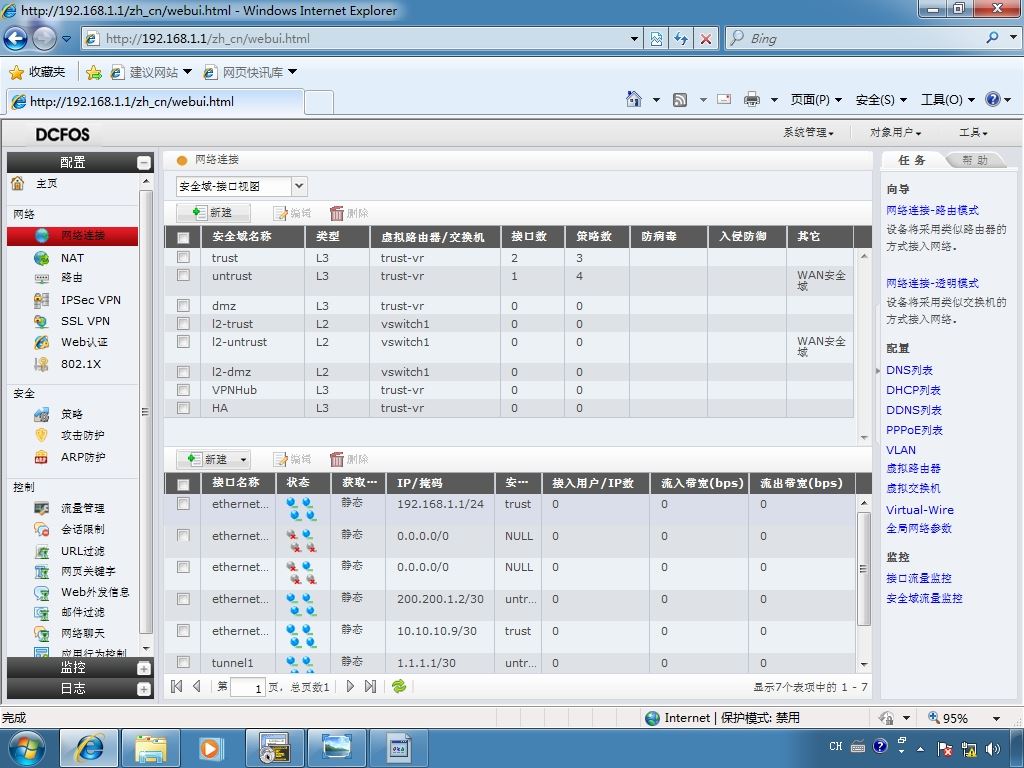Follow the Virtual-Wire link
The image size is (1024, 768).
(920, 510)
